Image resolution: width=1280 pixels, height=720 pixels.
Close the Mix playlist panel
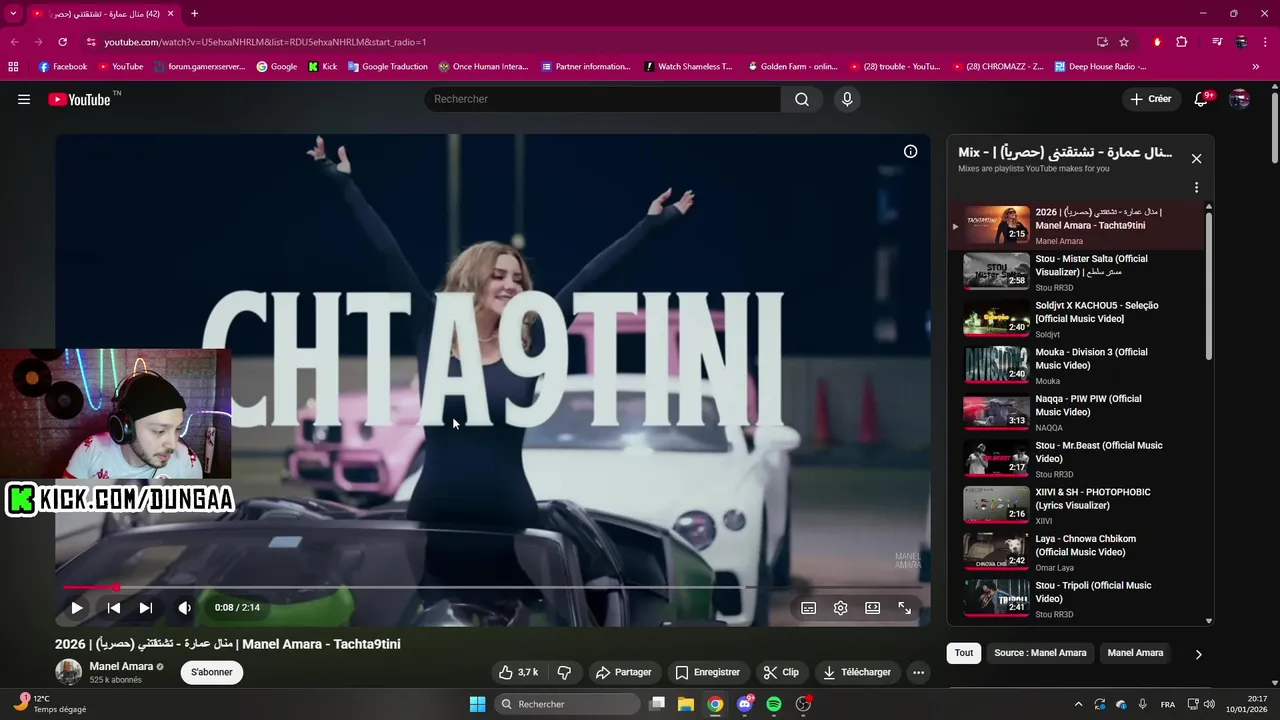pyautogui.click(x=1196, y=159)
